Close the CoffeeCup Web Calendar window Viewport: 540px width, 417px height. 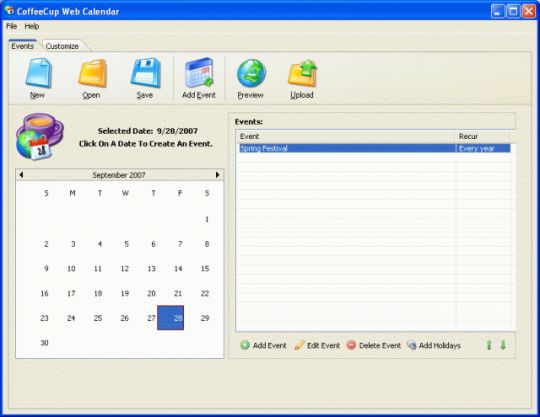(x=529, y=11)
